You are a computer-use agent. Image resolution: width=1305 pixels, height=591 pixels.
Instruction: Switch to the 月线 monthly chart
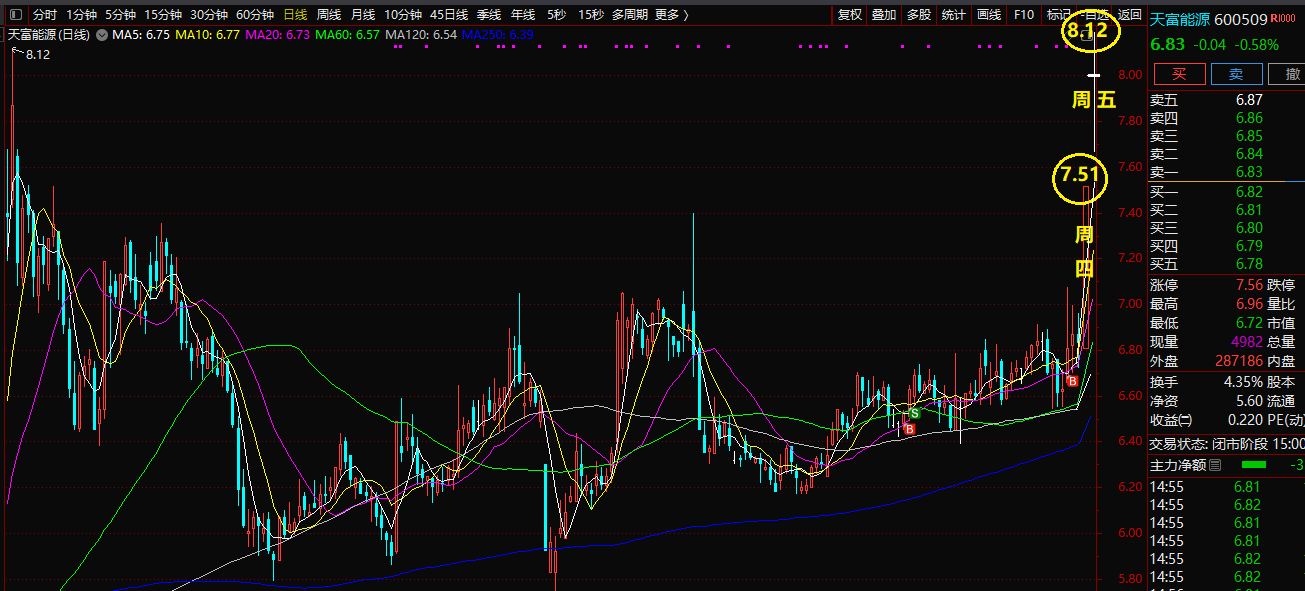pos(363,15)
